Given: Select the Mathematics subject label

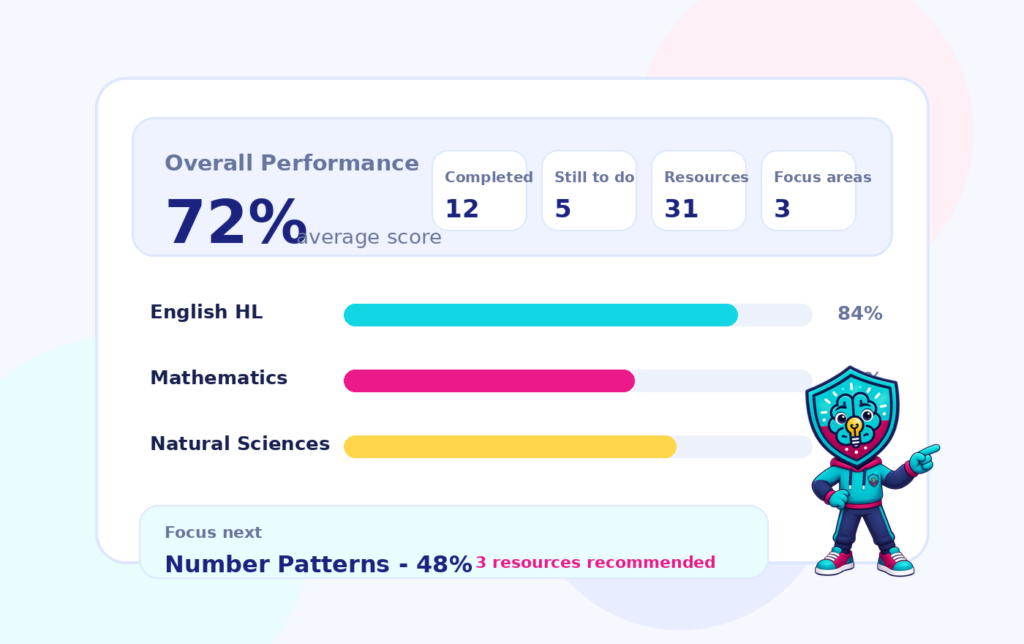Looking at the screenshot, I should click(219, 378).
